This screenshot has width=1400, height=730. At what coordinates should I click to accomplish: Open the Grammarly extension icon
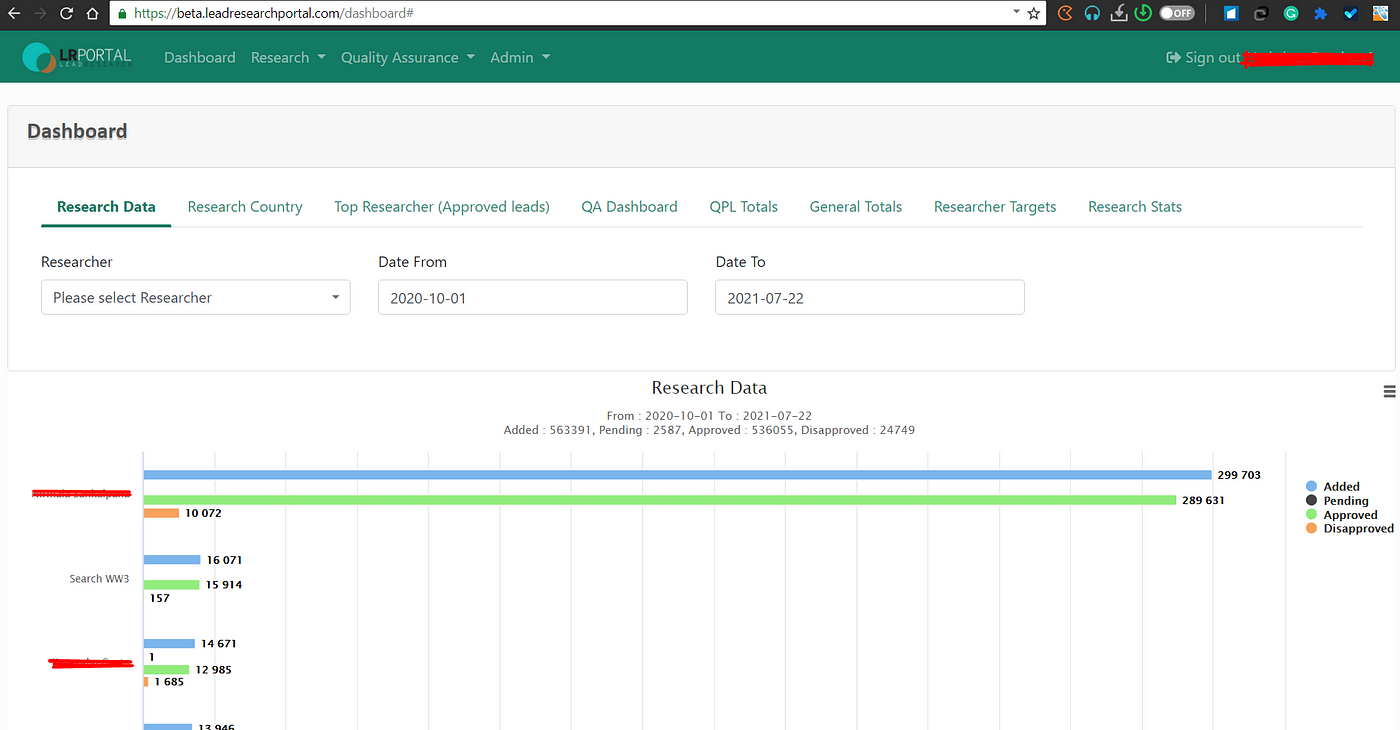click(x=1291, y=14)
